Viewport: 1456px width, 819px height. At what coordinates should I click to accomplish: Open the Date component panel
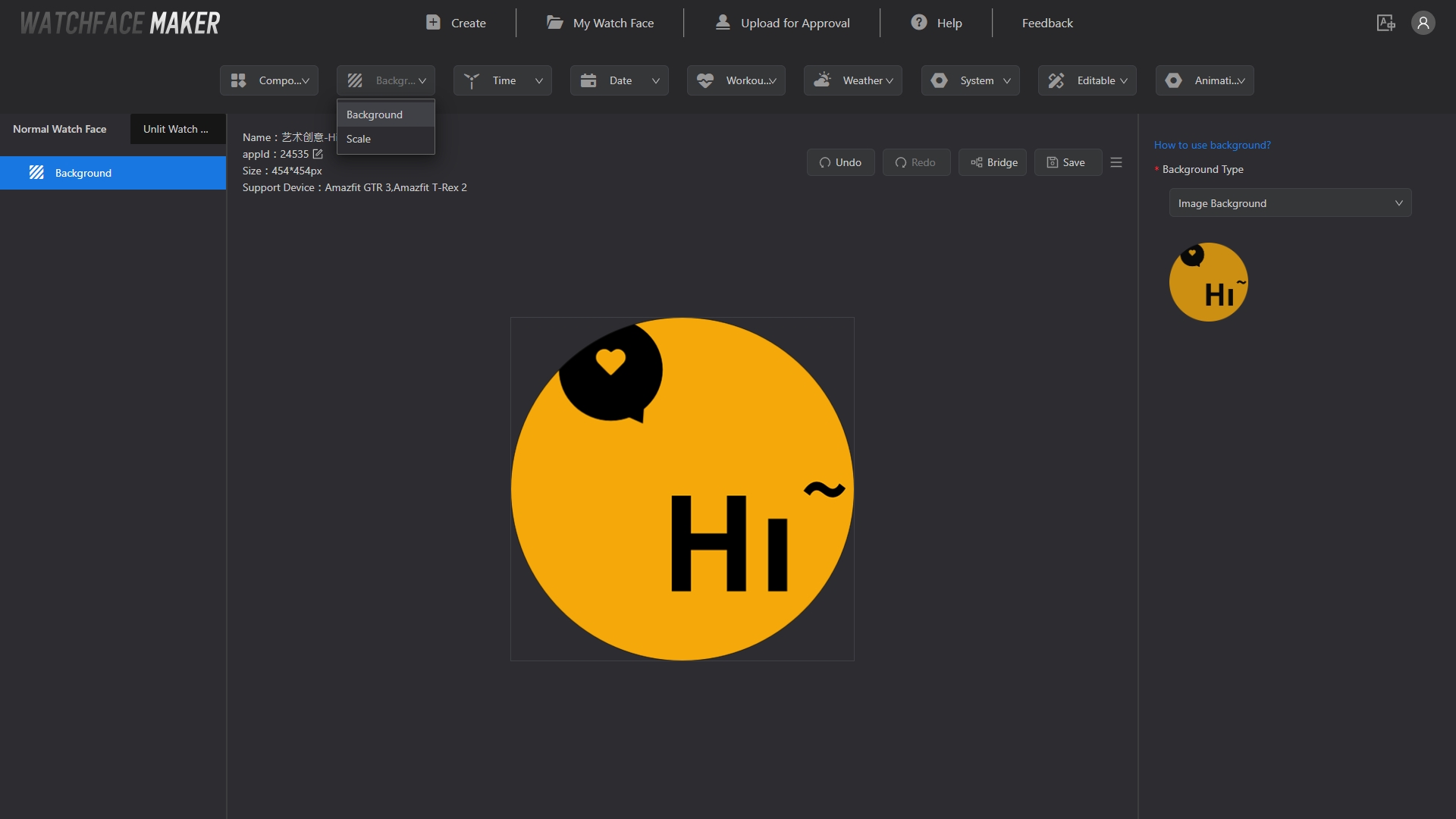pos(619,80)
